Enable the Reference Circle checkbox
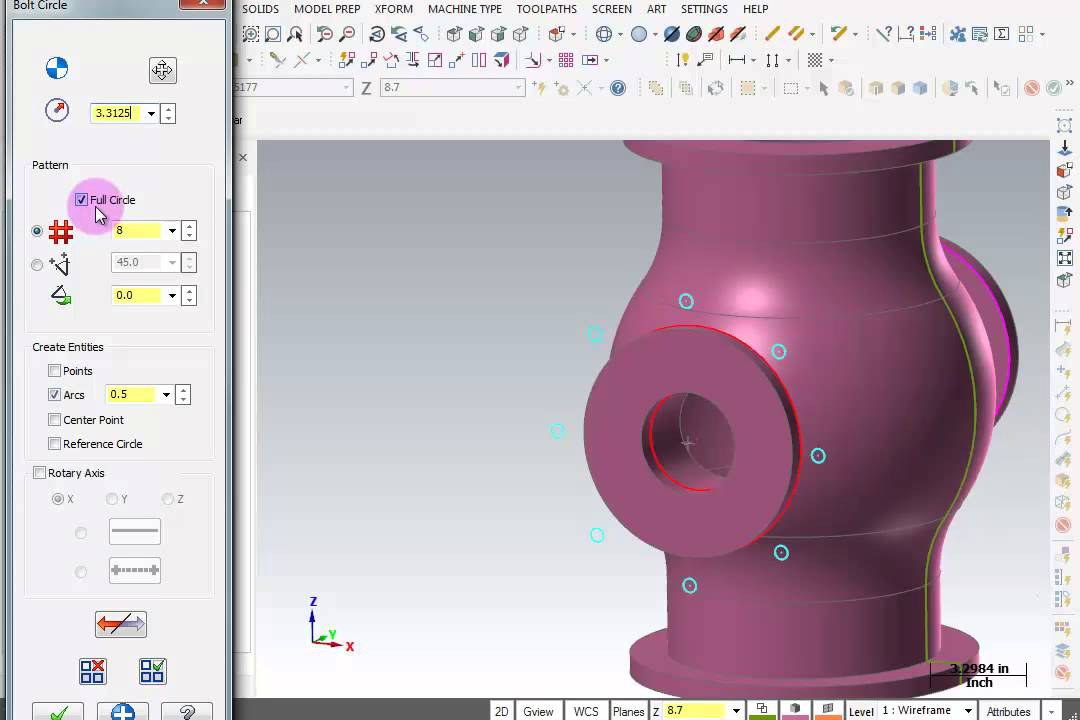Screen dimensions: 1080x720 [54, 444]
